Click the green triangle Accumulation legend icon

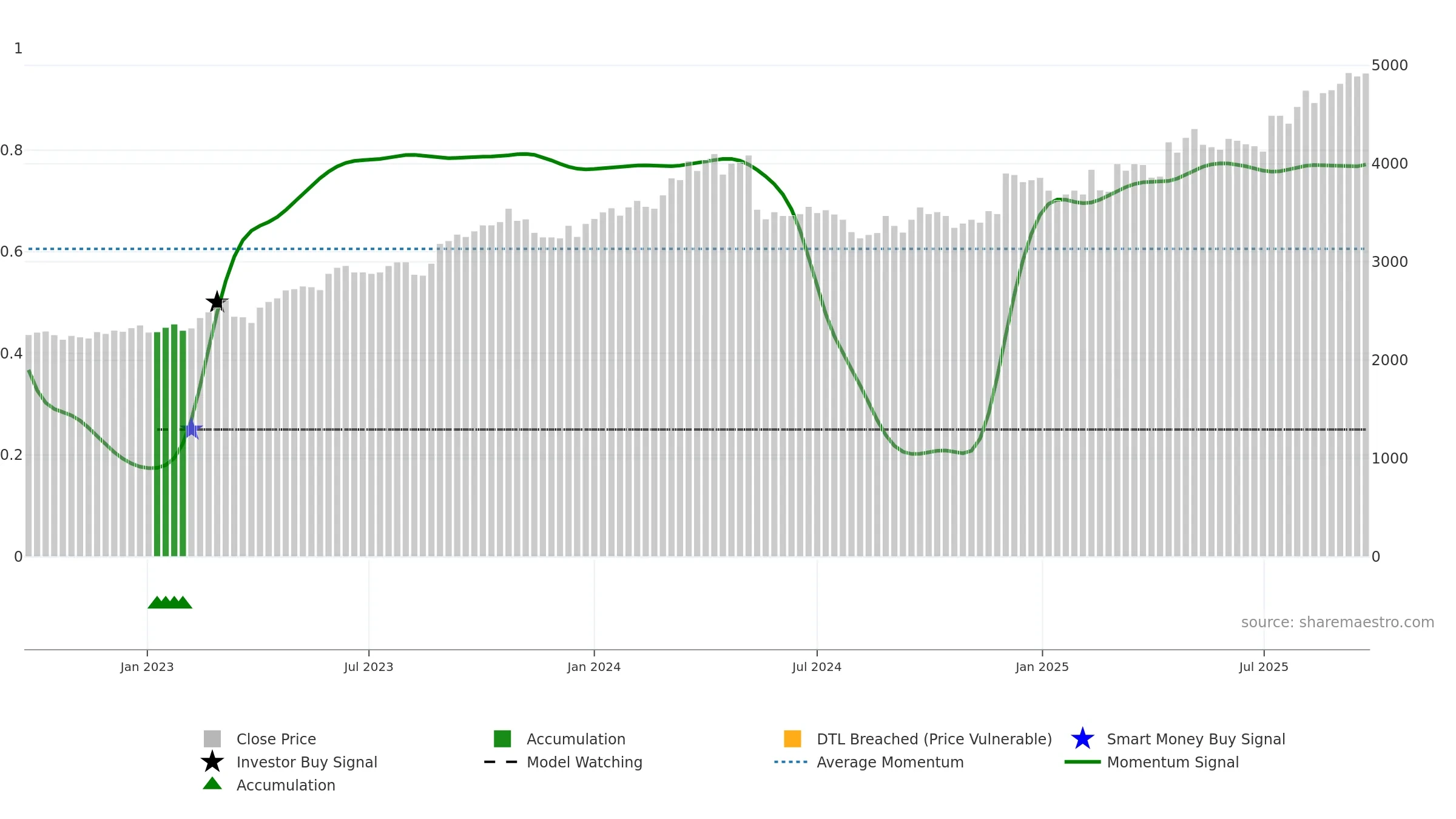click(x=212, y=784)
